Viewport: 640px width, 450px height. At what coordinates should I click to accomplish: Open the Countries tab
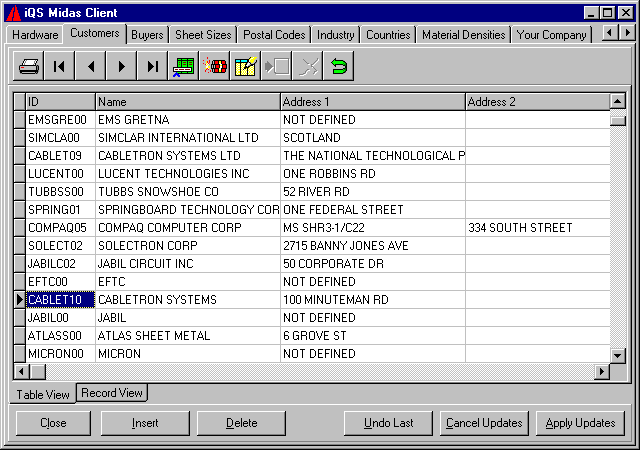click(388, 35)
